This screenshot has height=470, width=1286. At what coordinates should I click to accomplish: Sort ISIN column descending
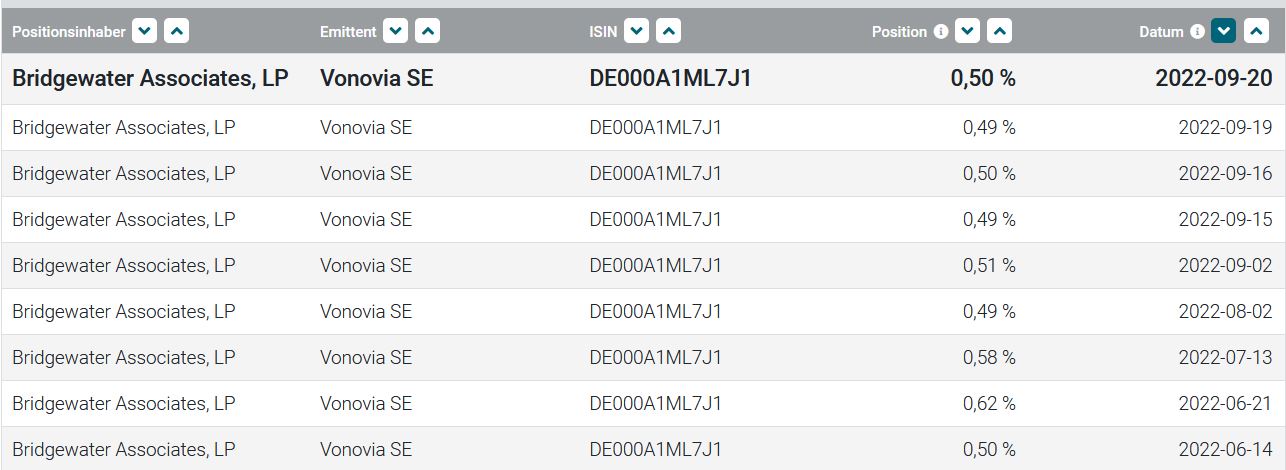pos(637,32)
